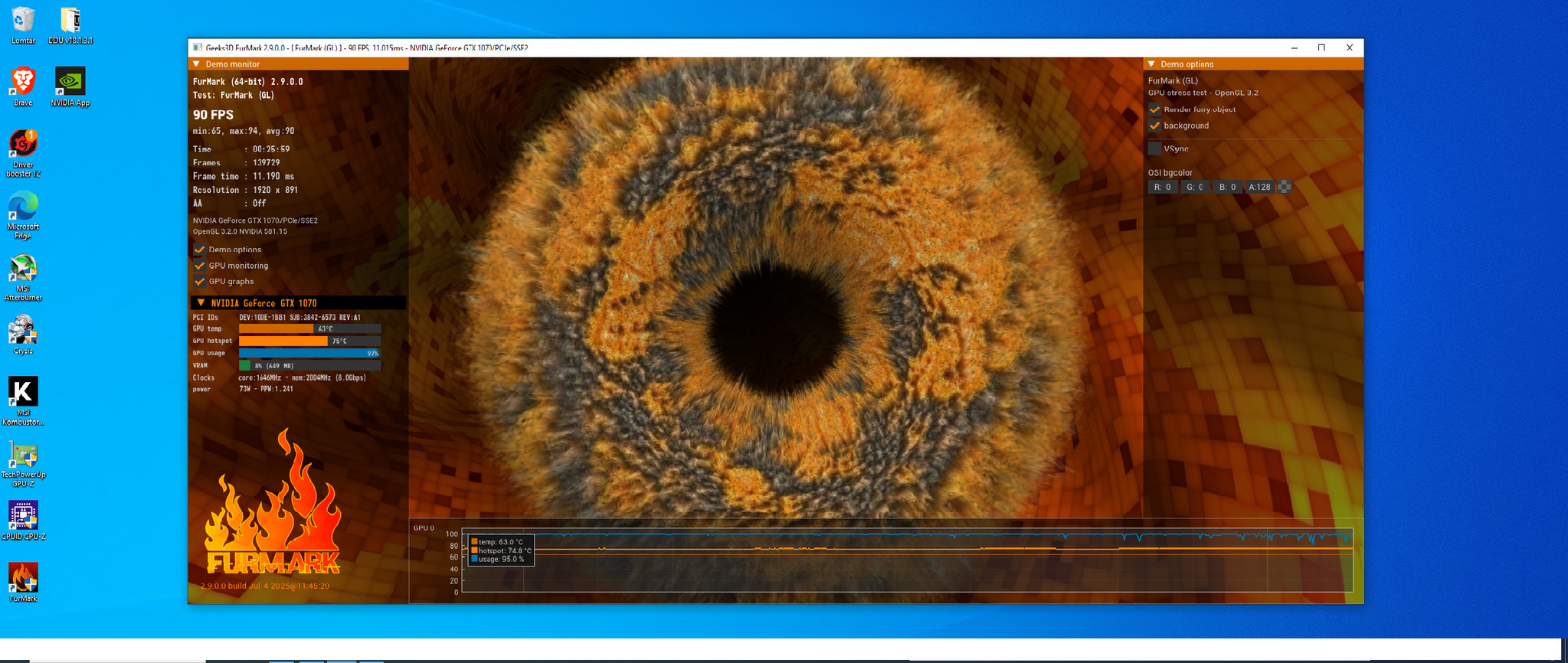Image resolution: width=1568 pixels, height=663 pixels.
Task: Open the OSI bgcolor color swatch
Action: coord(1285,187)
